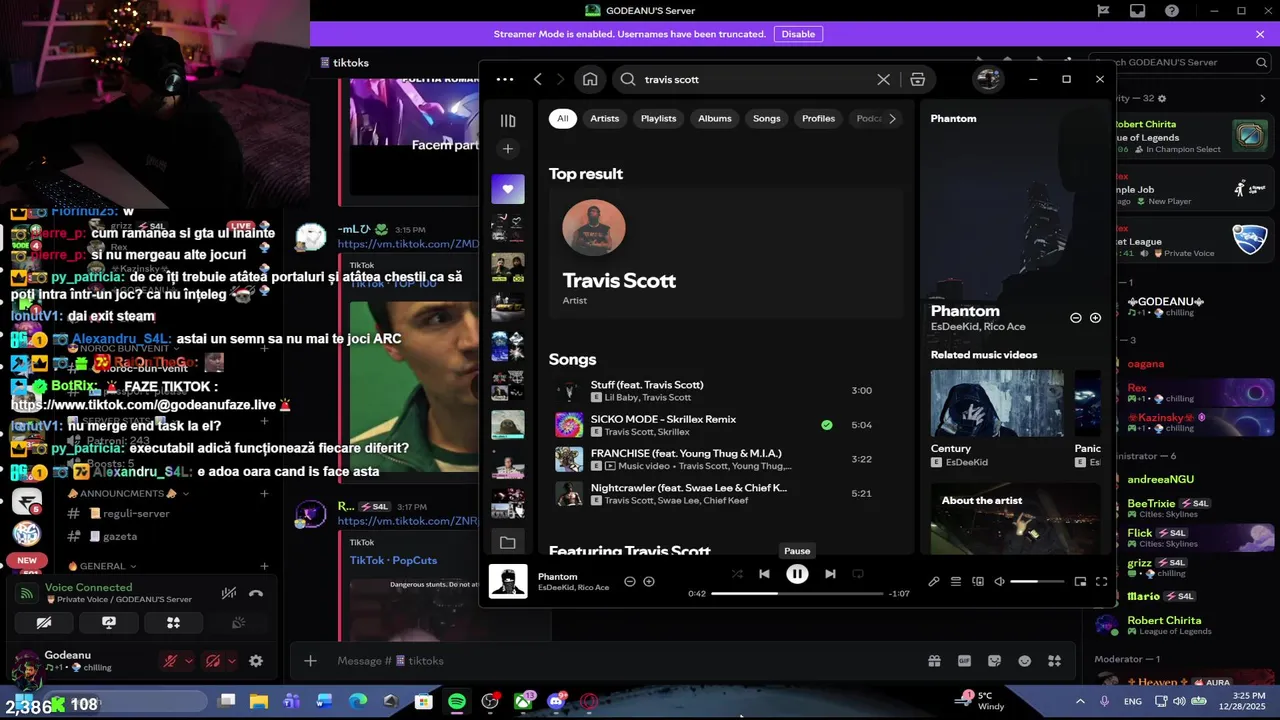
Task: Hide Phantom with minus icon in player bar
Action: pyautogui.click(x=630, y=582)
